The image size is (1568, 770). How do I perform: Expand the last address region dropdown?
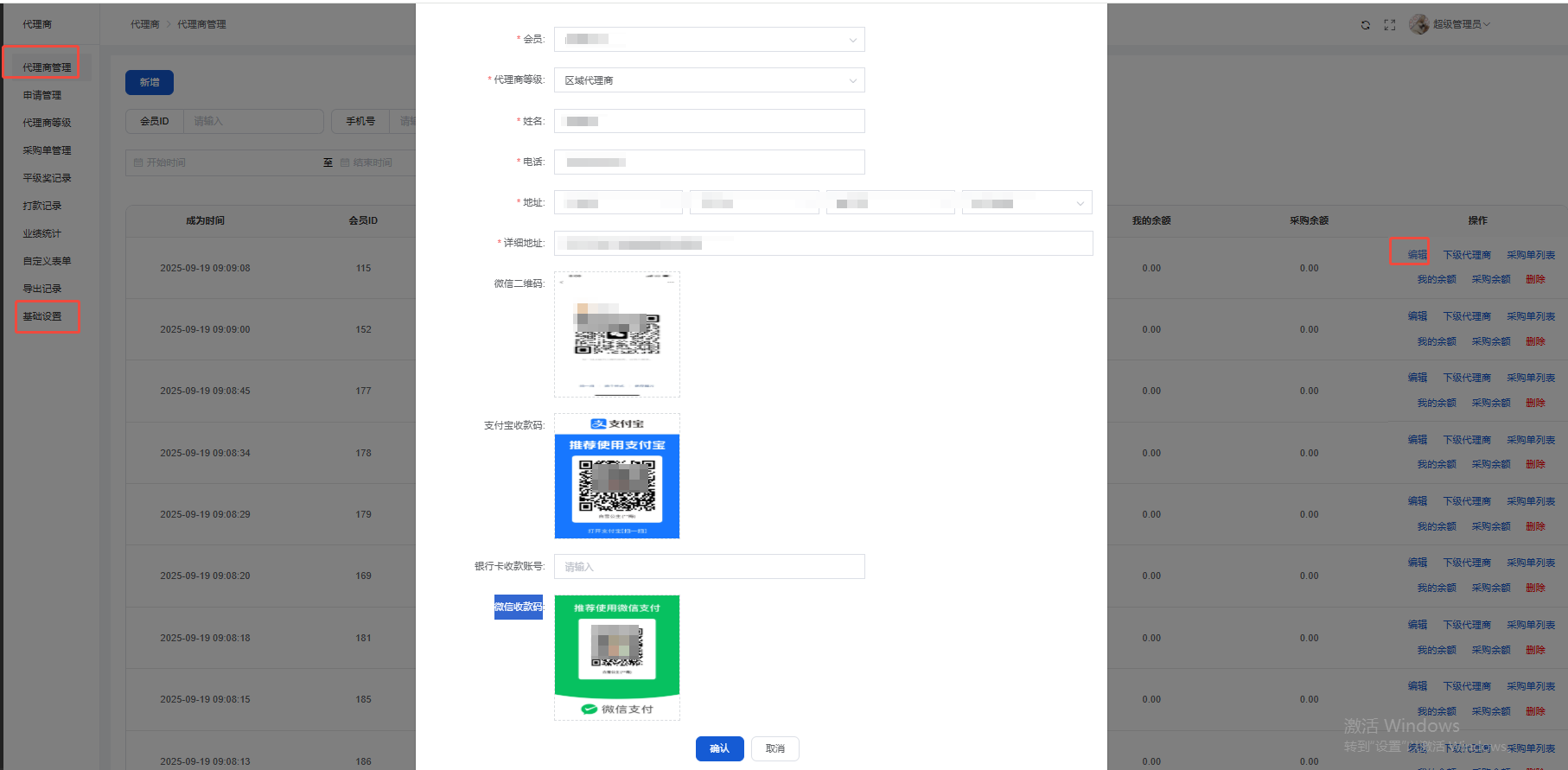tap(1027, 203)
